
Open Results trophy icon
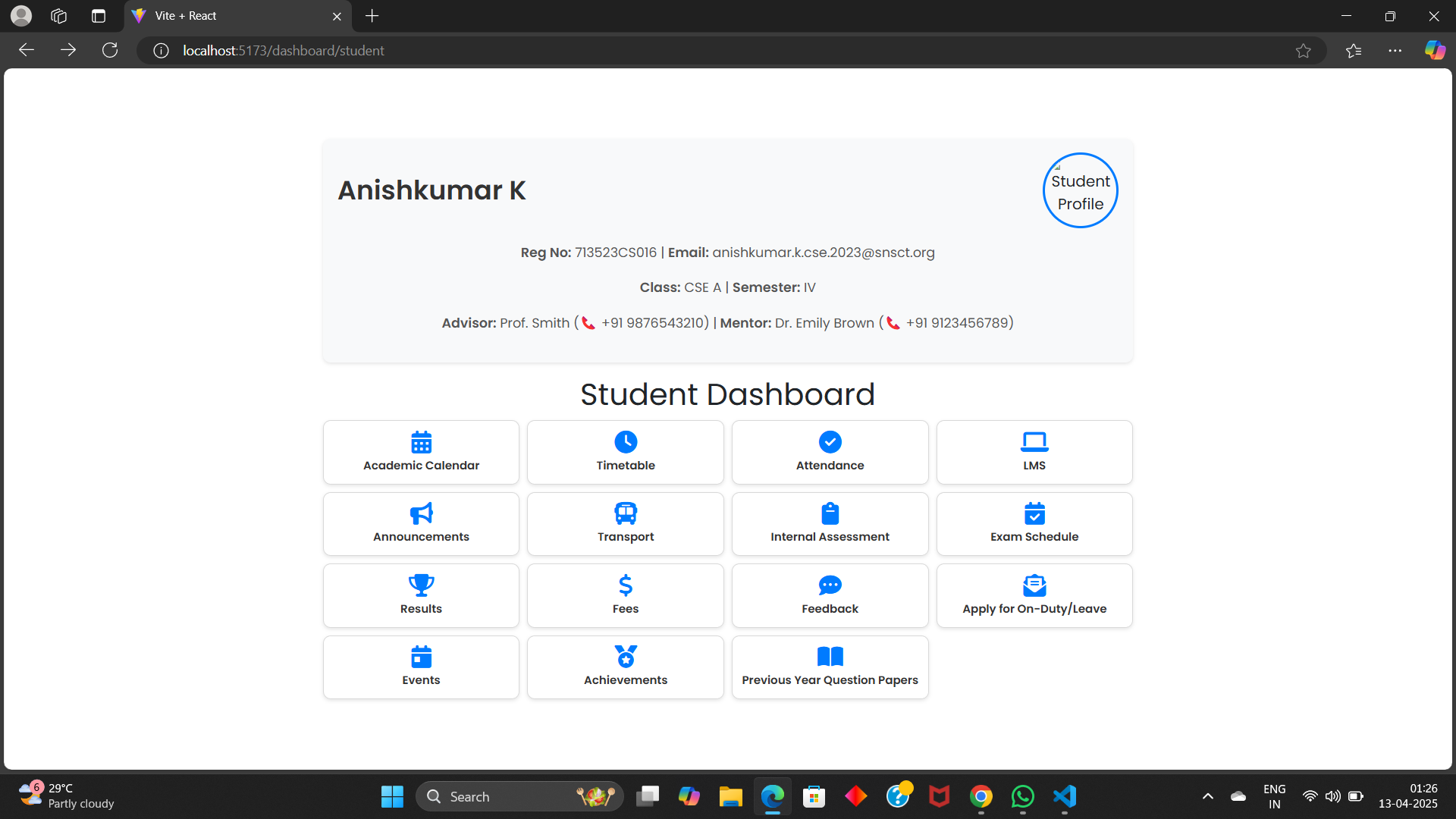(x=421, y=585)
